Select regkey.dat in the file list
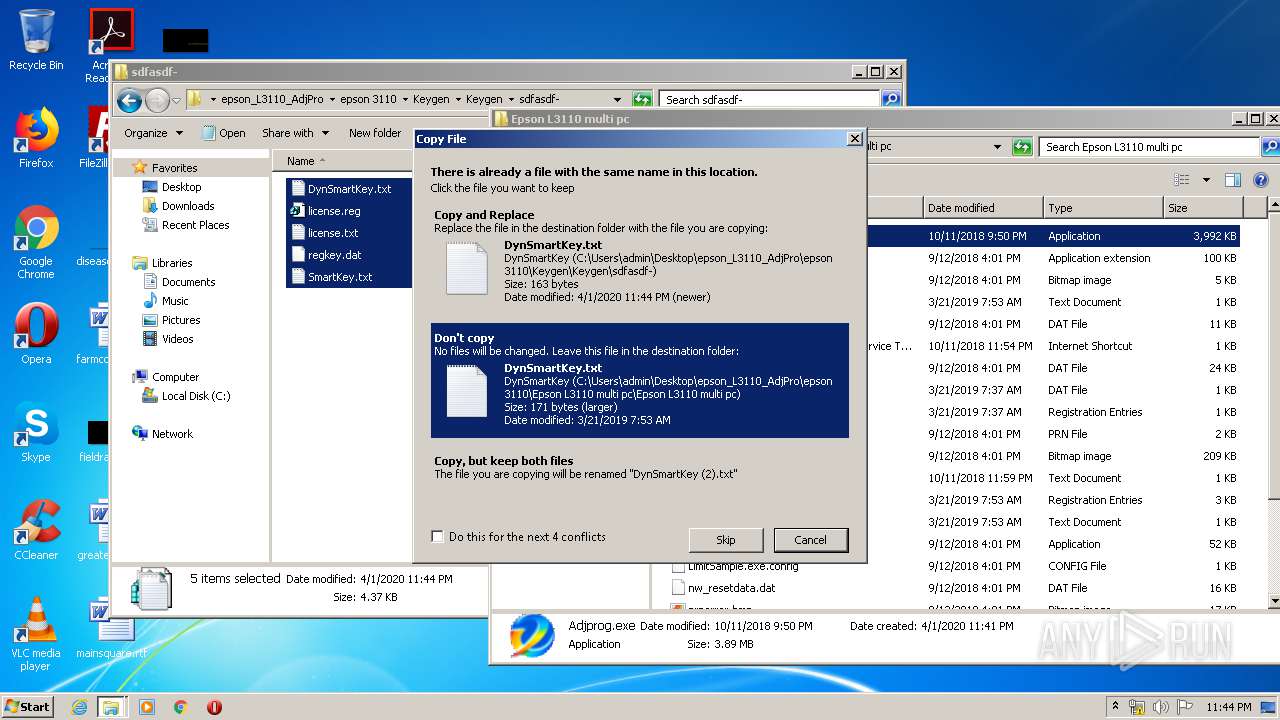 [x=335, y=255]
